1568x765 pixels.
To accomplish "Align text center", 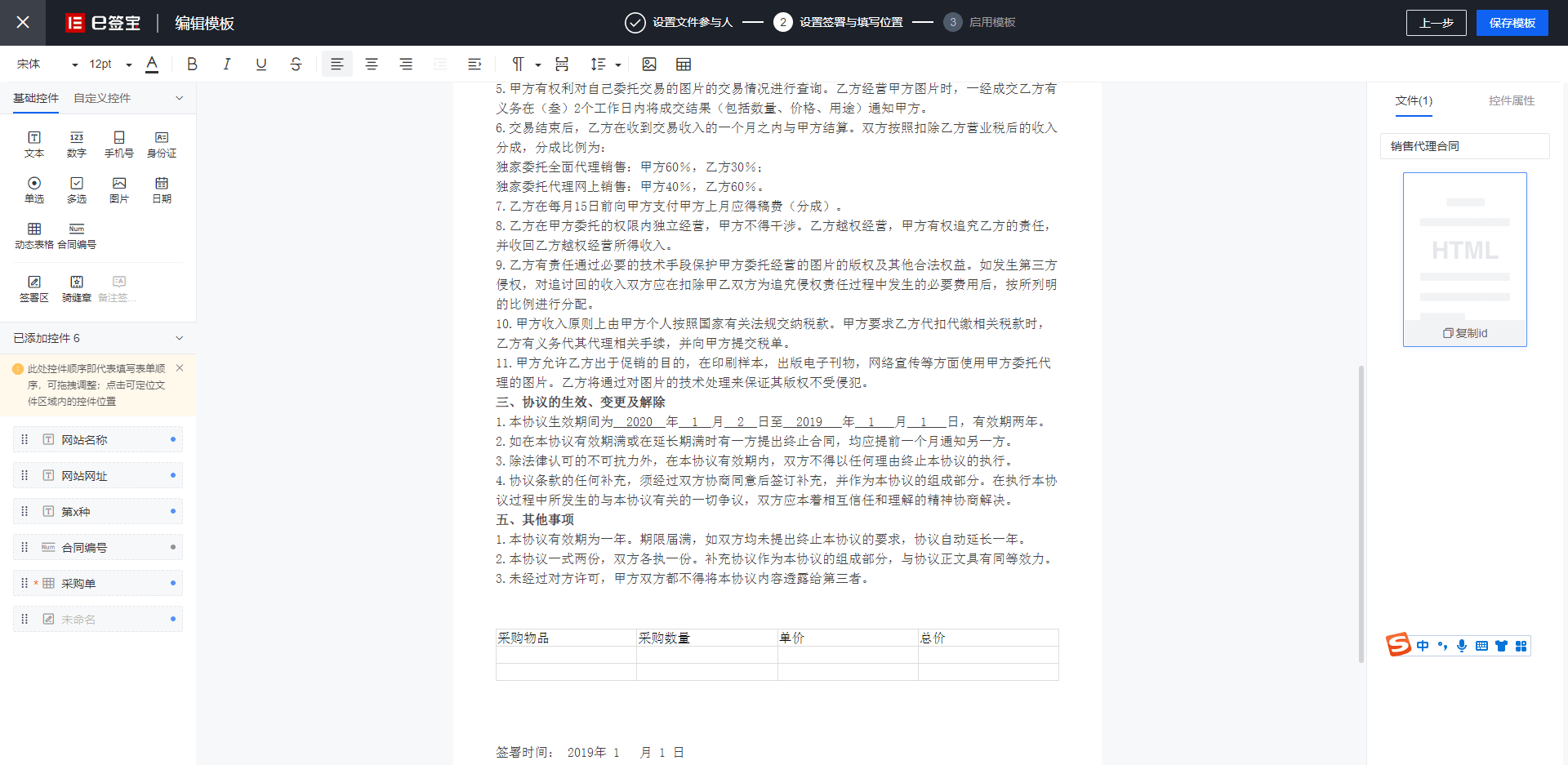I will coord(372,64).
